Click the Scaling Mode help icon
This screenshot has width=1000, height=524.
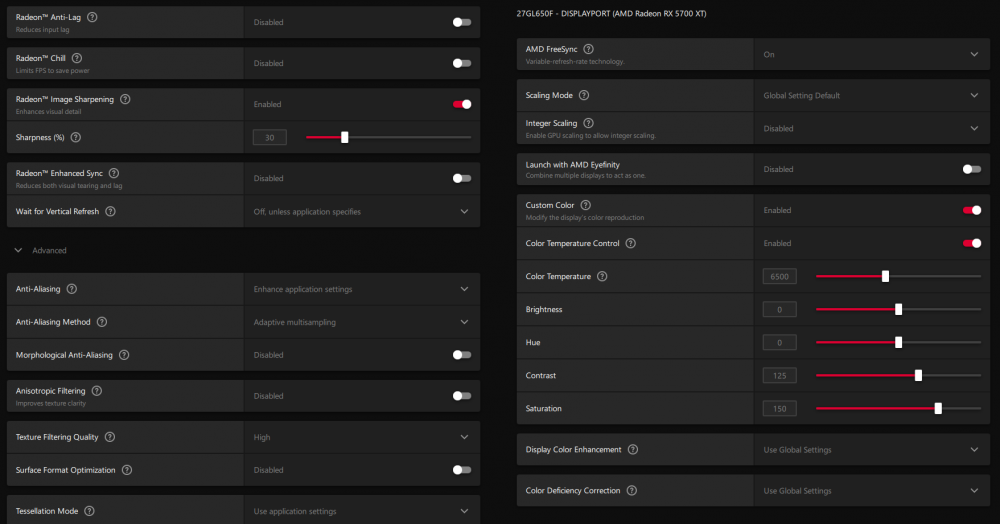[x=583, y=95]
